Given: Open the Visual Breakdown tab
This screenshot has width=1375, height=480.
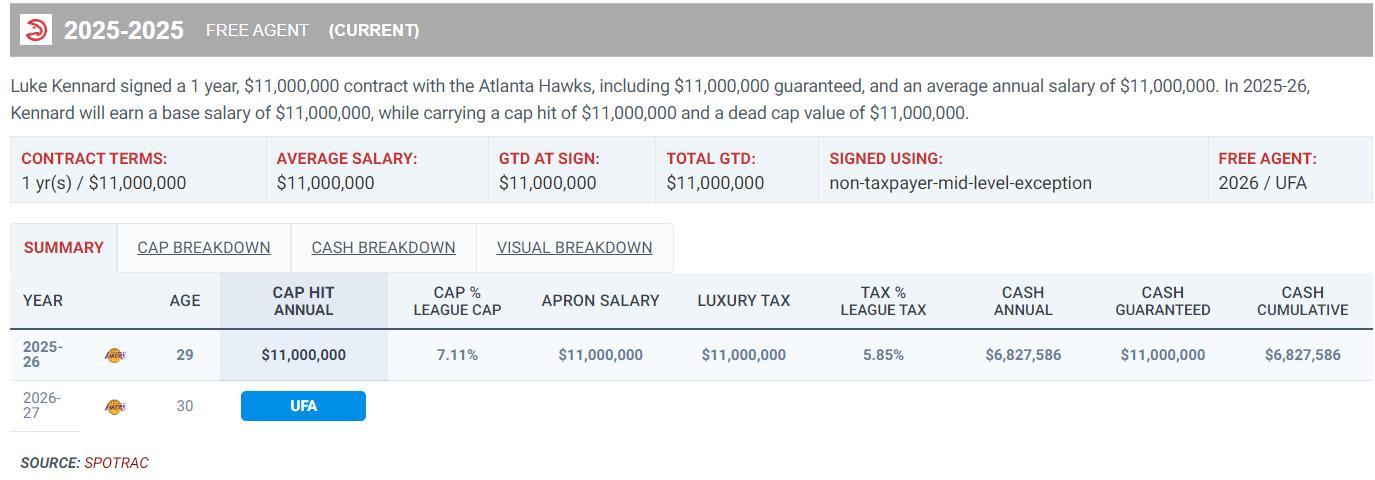Looking at the screenshot, I should coord(574,248).
